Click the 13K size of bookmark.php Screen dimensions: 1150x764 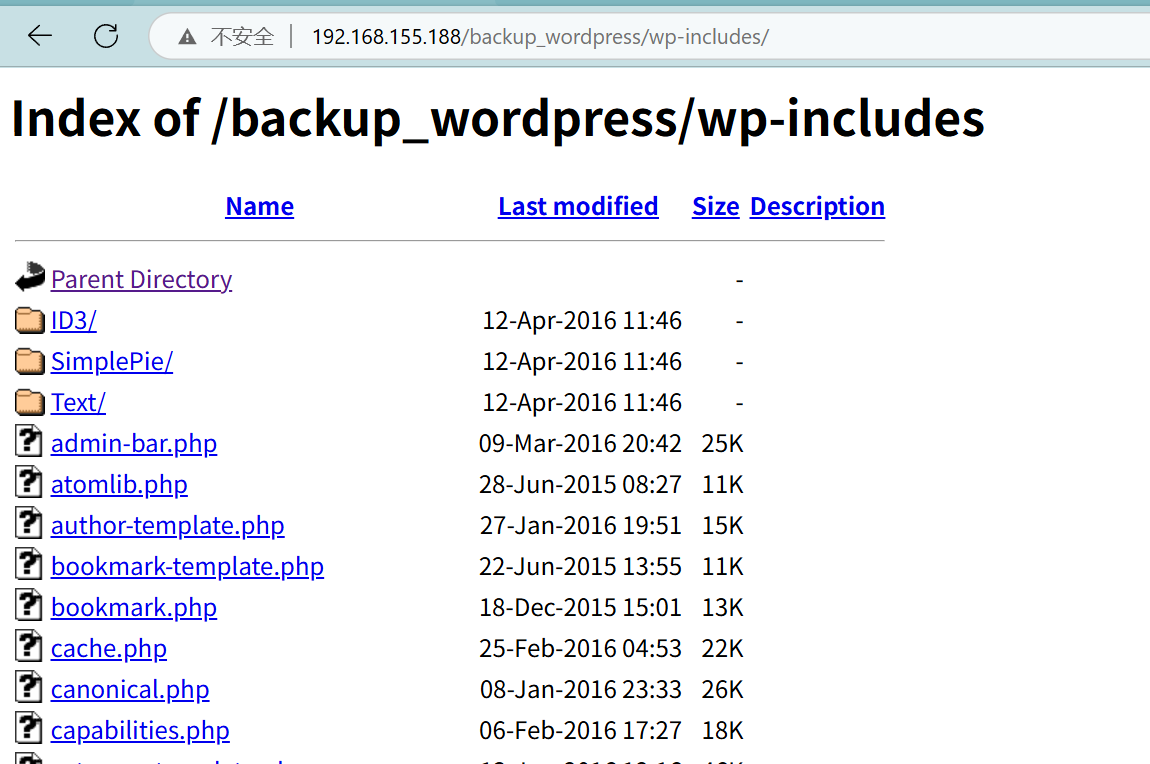(x=722, y=608)
